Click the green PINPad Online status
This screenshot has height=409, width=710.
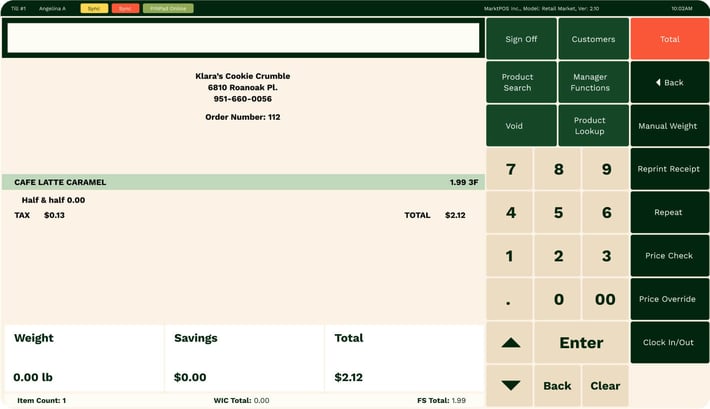tap(168, 8)
